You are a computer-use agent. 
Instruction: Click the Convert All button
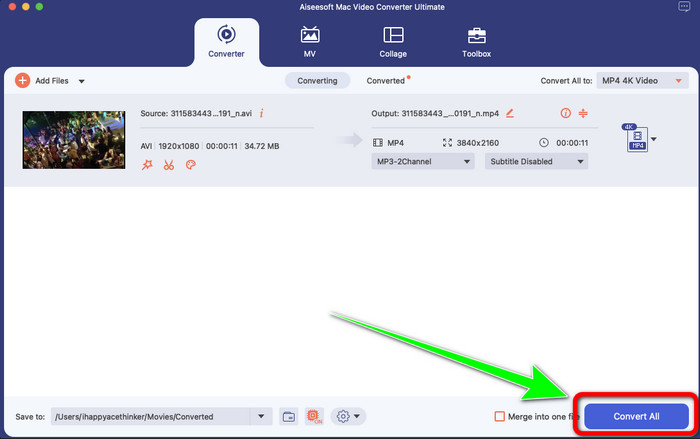click(x=636, y=417)
